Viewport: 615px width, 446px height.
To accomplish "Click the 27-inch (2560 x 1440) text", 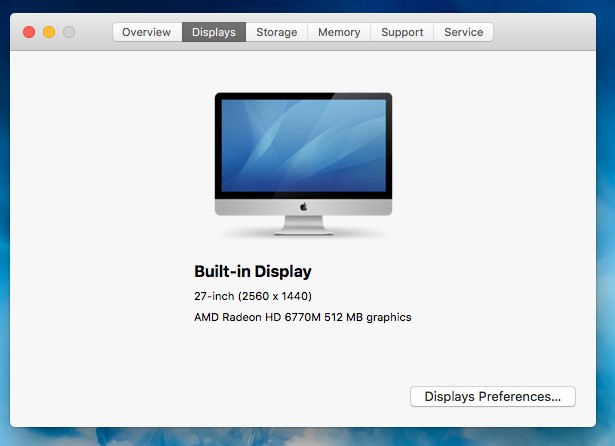I will 253,296.
